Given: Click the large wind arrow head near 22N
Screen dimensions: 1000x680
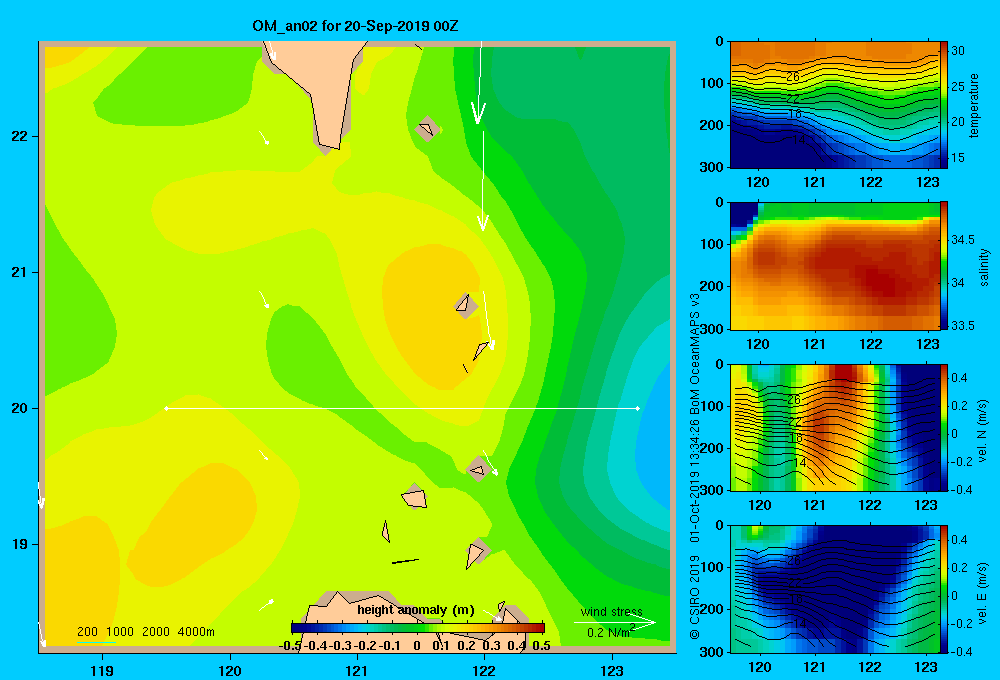Looking at the screenshot, I should tap(478, 112).
